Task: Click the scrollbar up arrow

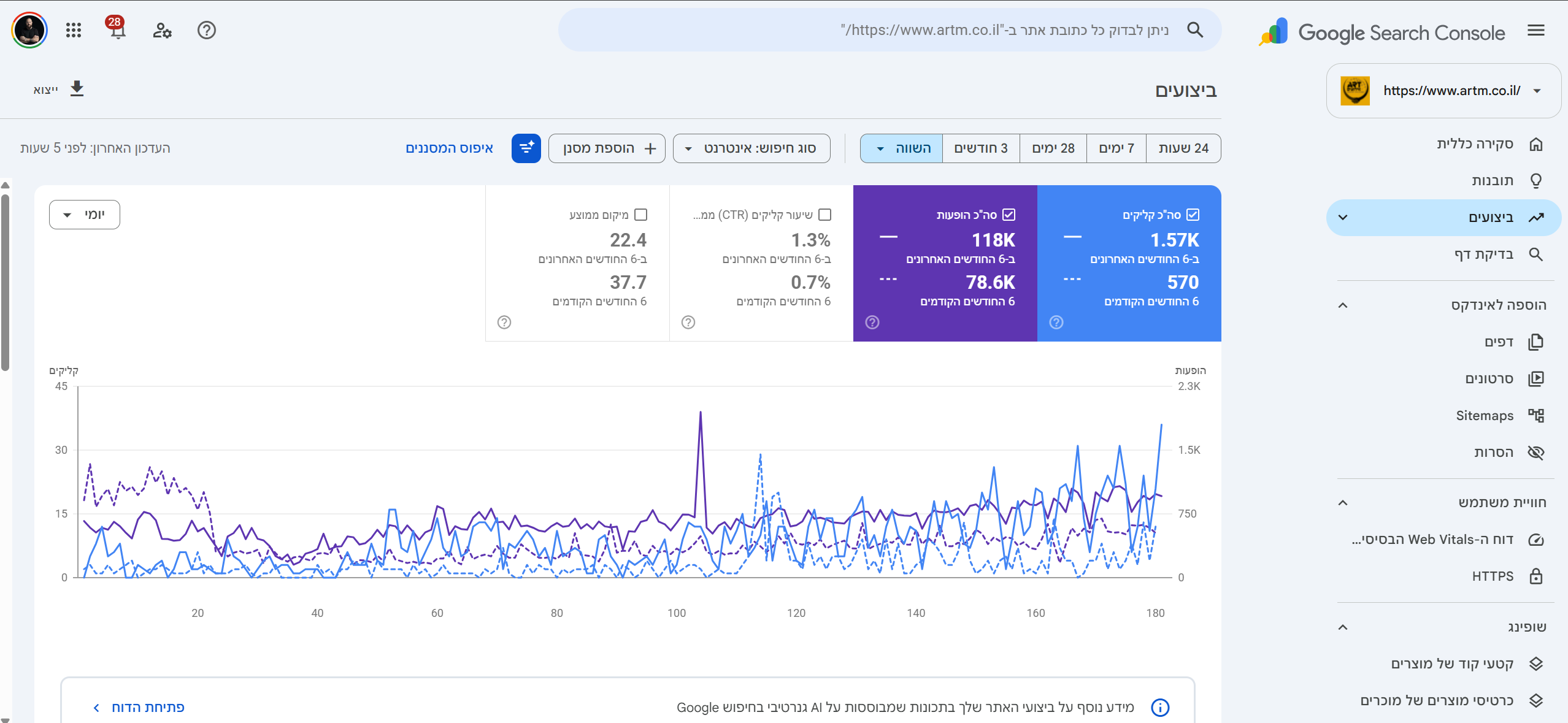Action: tap(6, 185)
